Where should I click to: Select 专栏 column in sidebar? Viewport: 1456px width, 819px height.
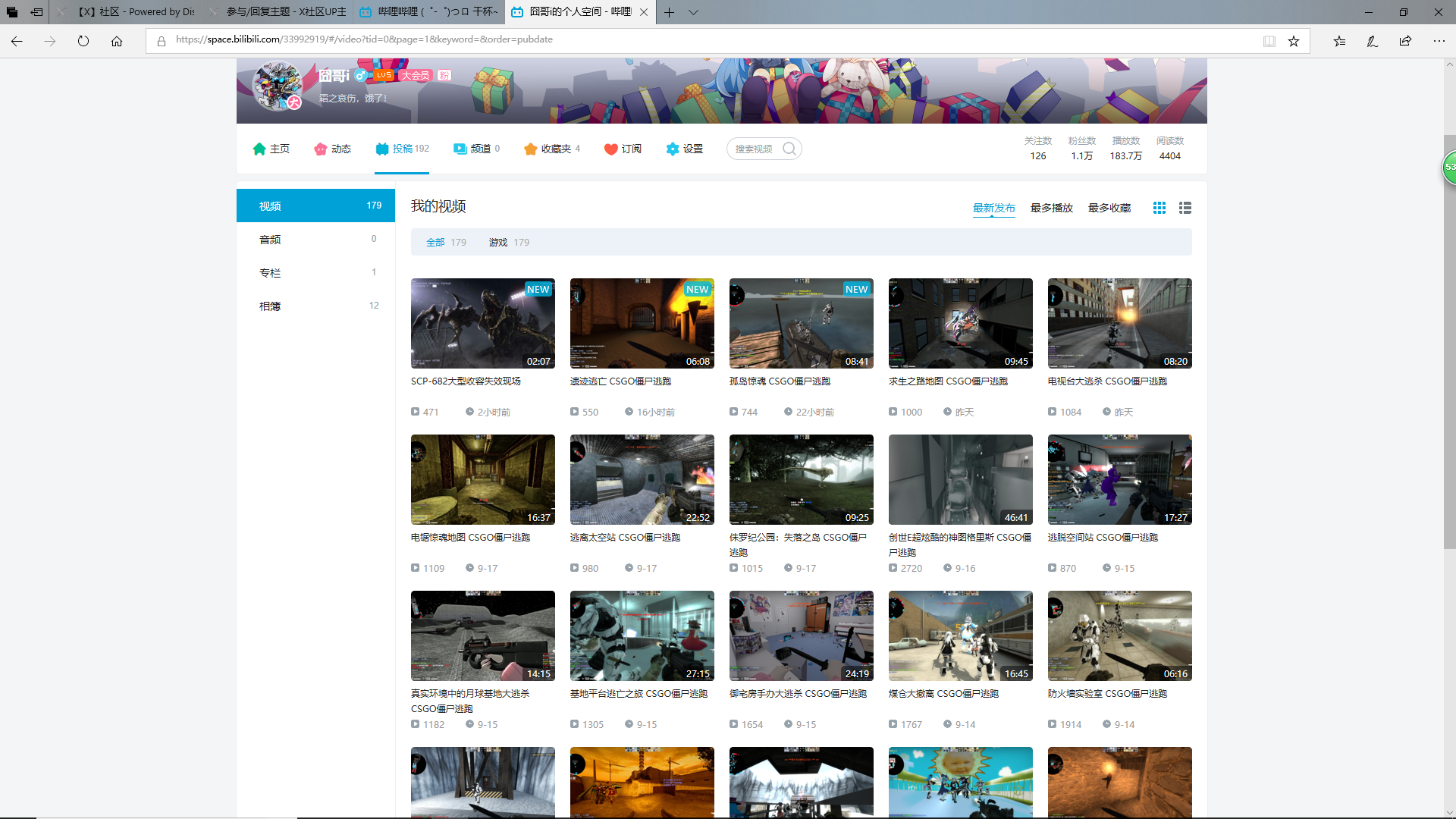(271, 272)
